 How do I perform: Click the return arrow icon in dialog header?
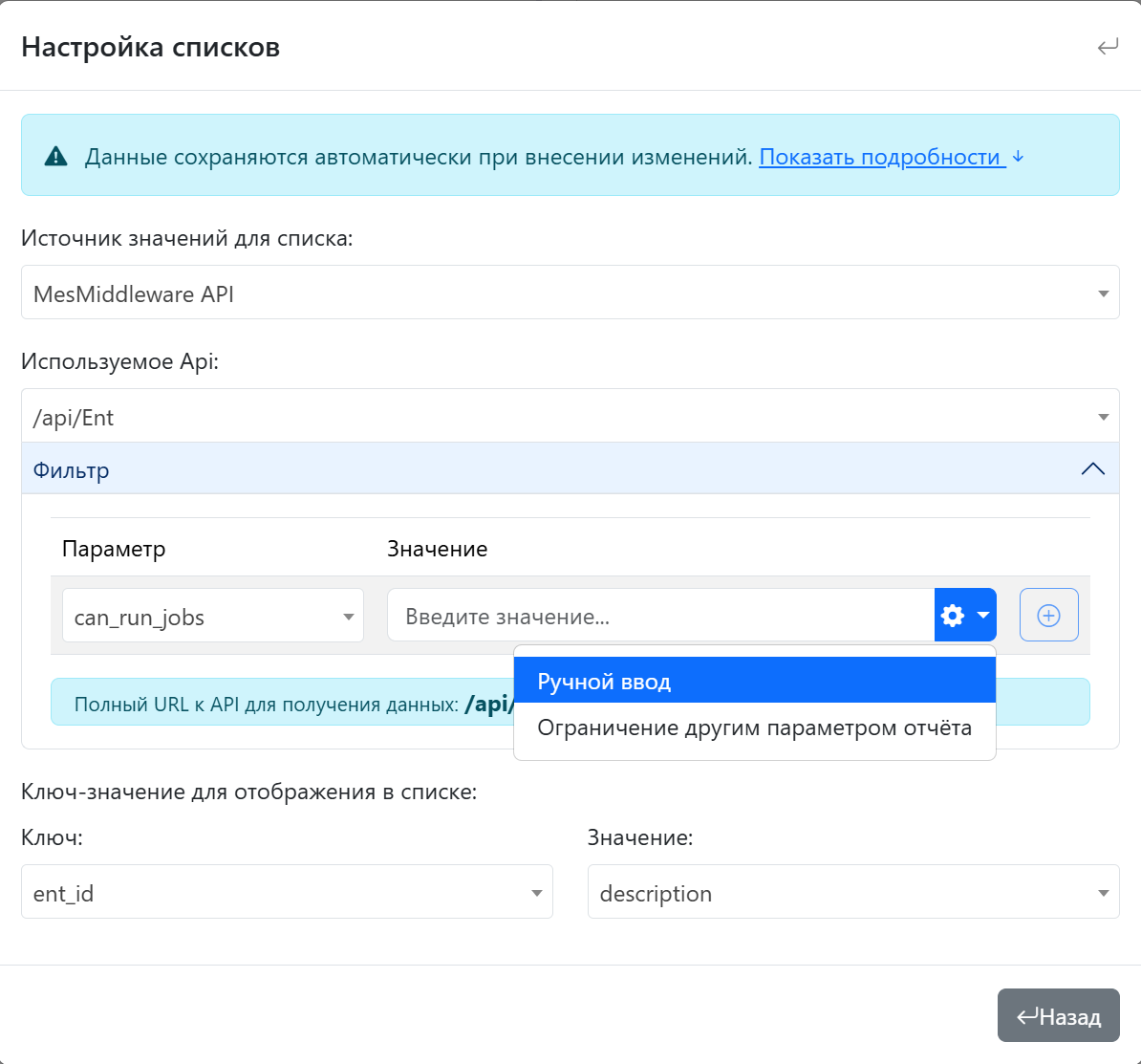pyautogui.click(x=1108, y=47)
